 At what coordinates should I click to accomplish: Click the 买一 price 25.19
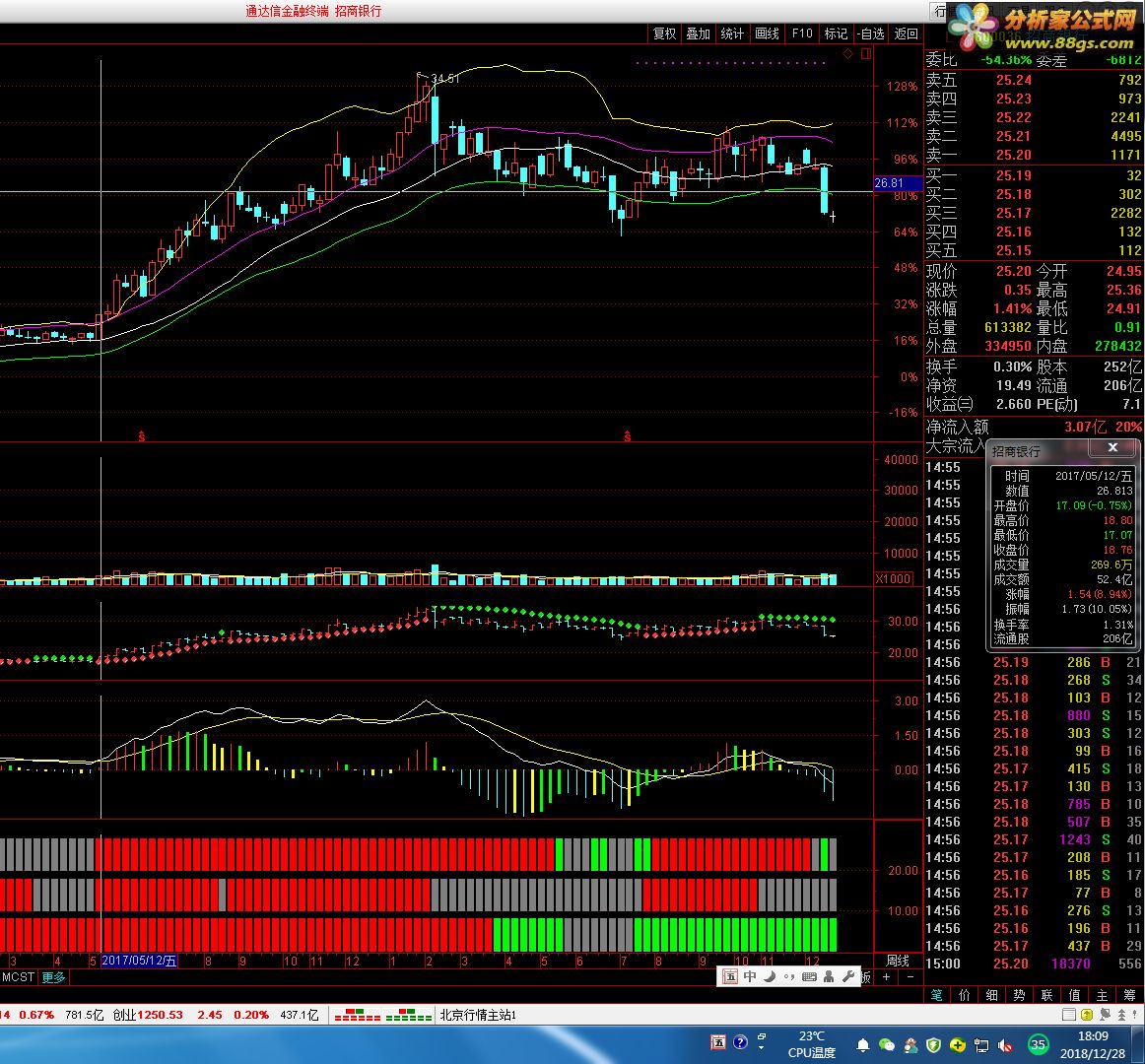[1014, 175]
